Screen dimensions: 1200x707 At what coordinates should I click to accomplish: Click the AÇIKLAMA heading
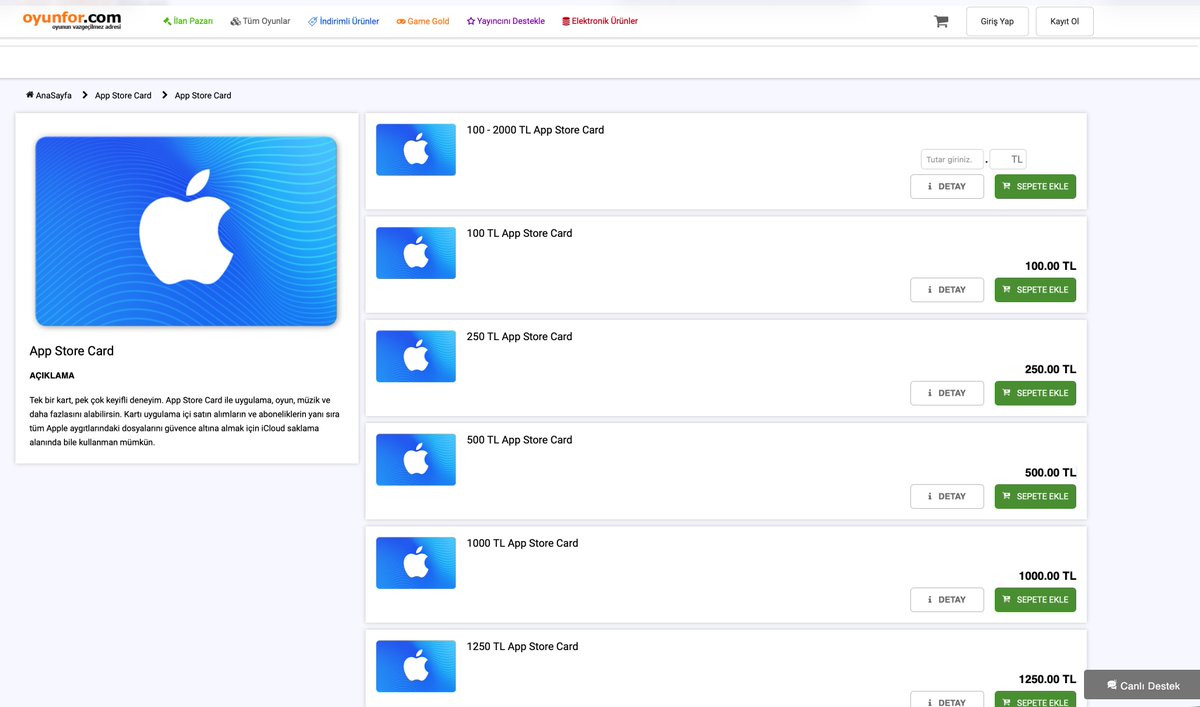(x=52, y=376)
